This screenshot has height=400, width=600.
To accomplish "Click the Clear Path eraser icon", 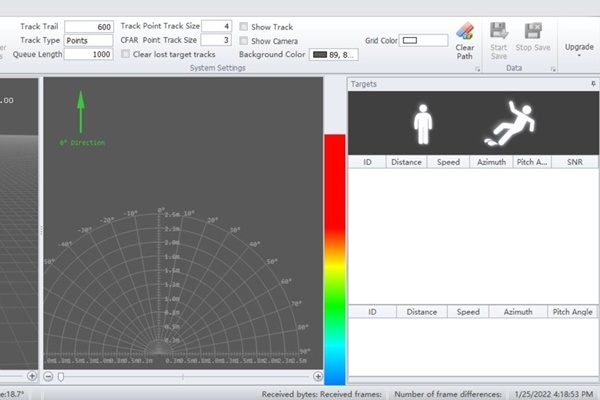I will coord(465,31).
